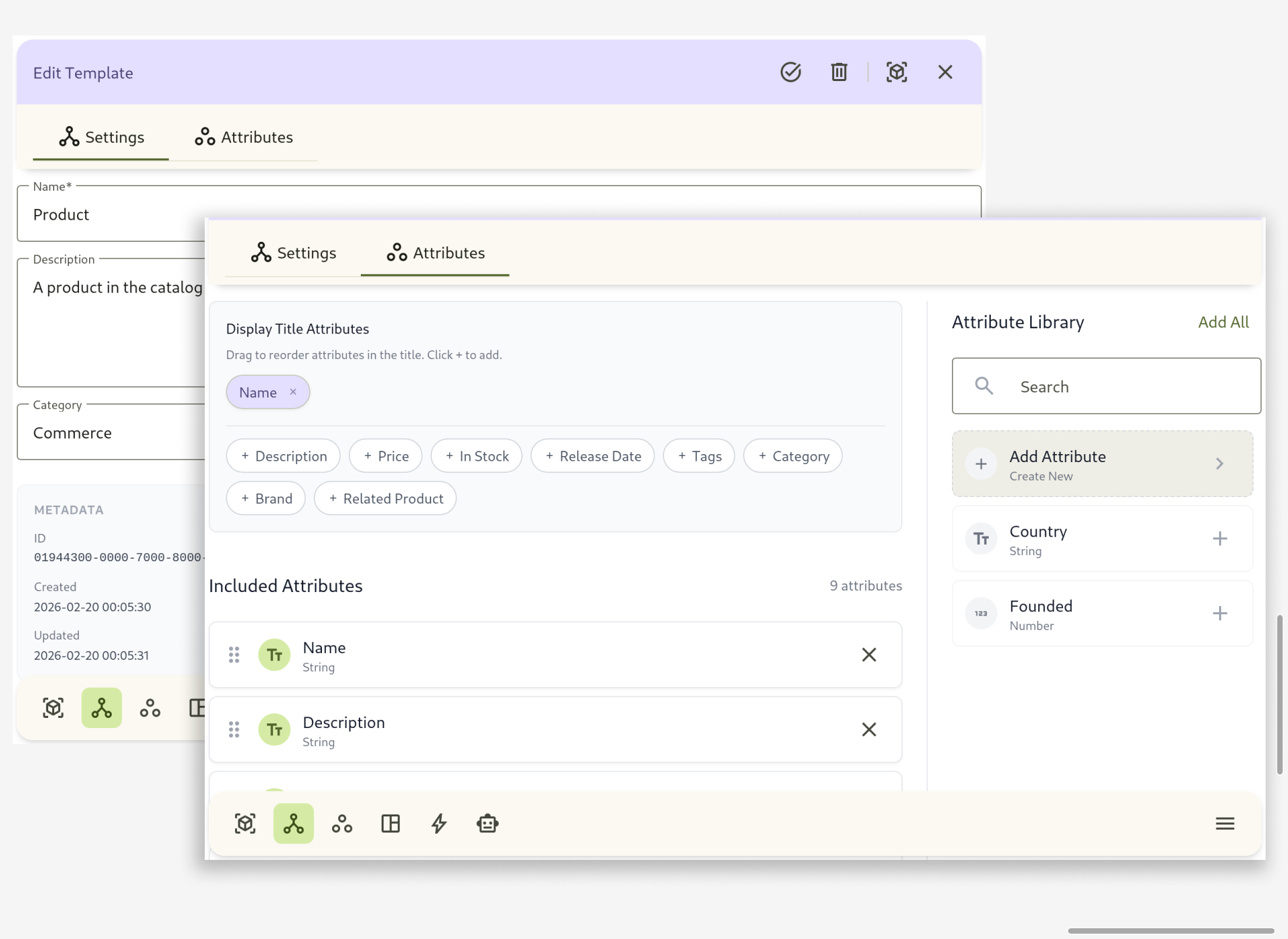The height and width of the screenshot is (939, 1288).
Task: Select the node connections tool in bottom toolbar
Action: coord(293,823)
